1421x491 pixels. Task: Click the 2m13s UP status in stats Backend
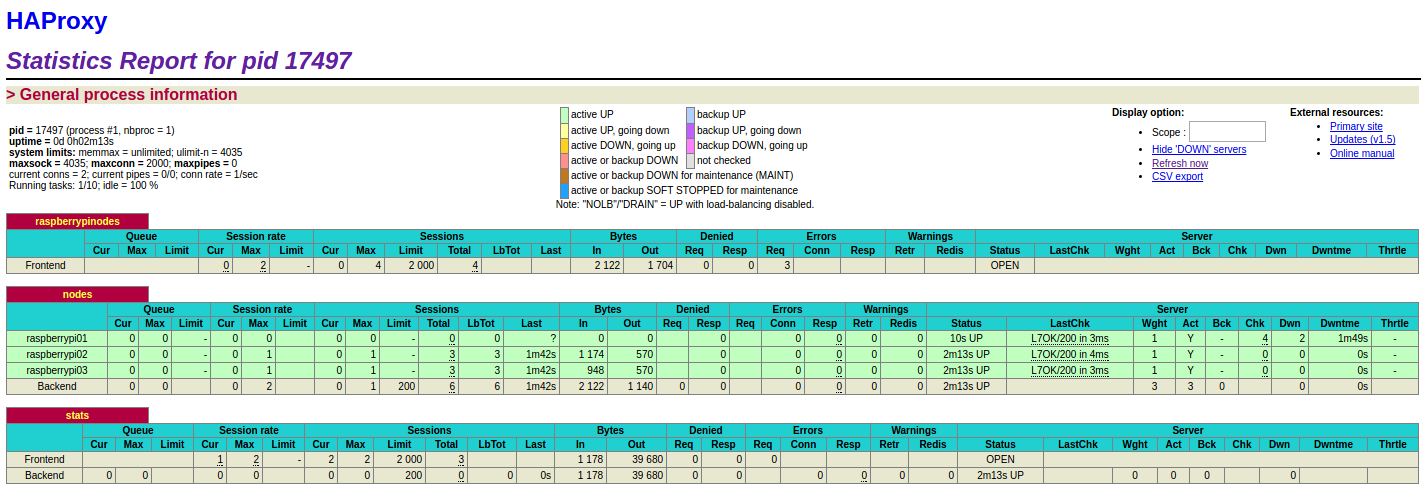[x=1000, y=475]
